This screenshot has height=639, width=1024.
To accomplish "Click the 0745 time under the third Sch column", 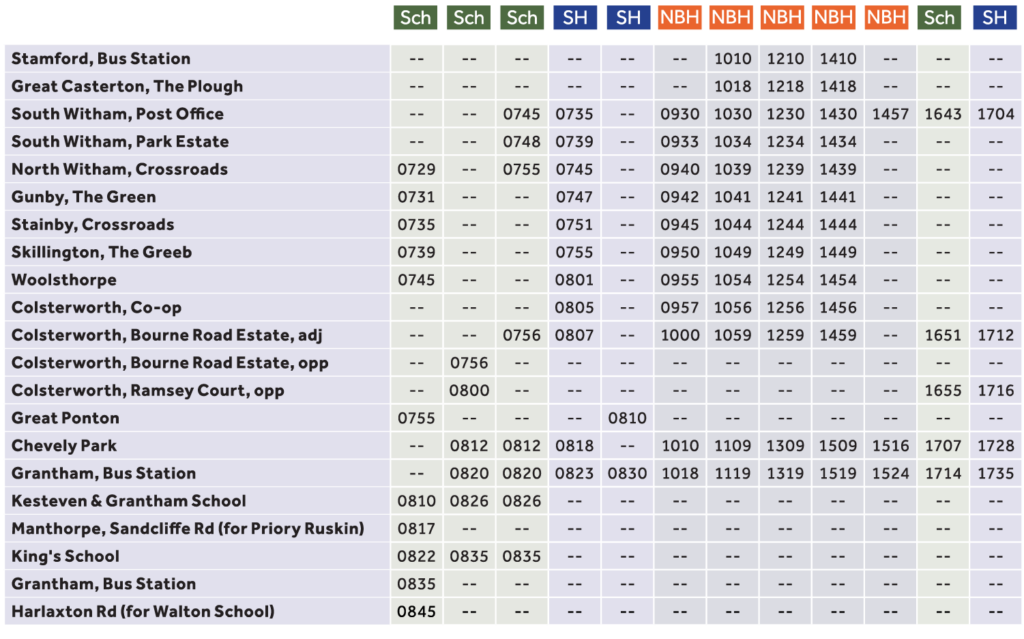I will (x=521, y=113).
